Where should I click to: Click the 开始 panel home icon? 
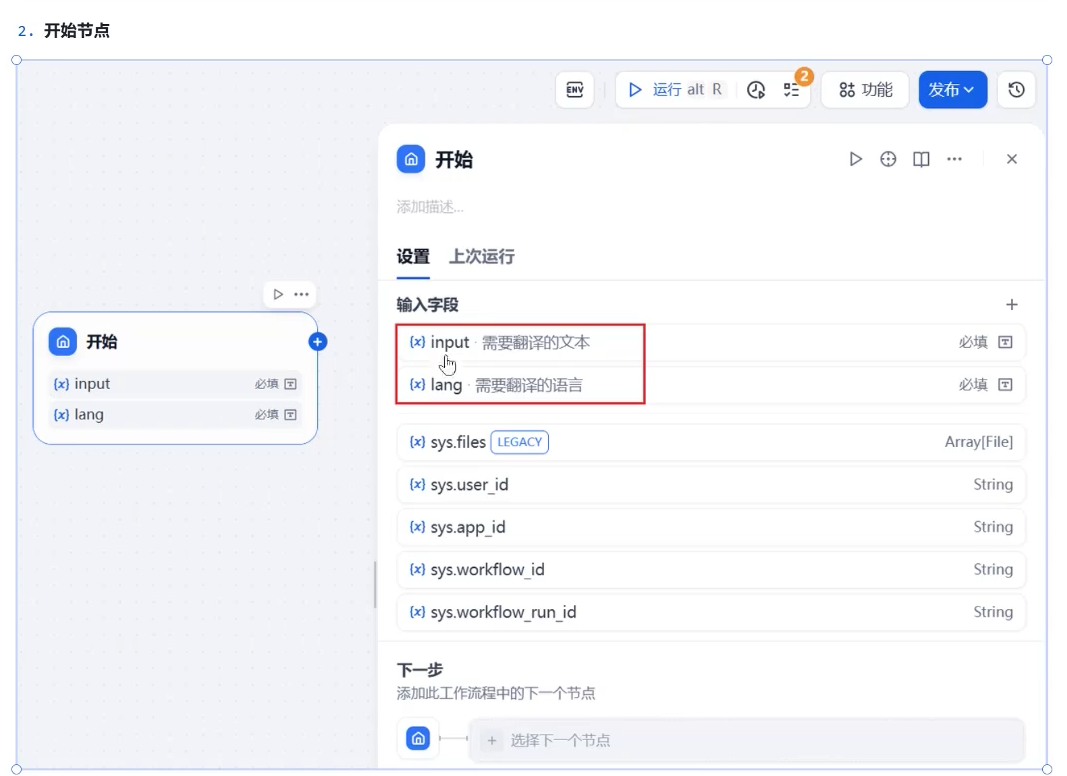(x=411, y=159)
